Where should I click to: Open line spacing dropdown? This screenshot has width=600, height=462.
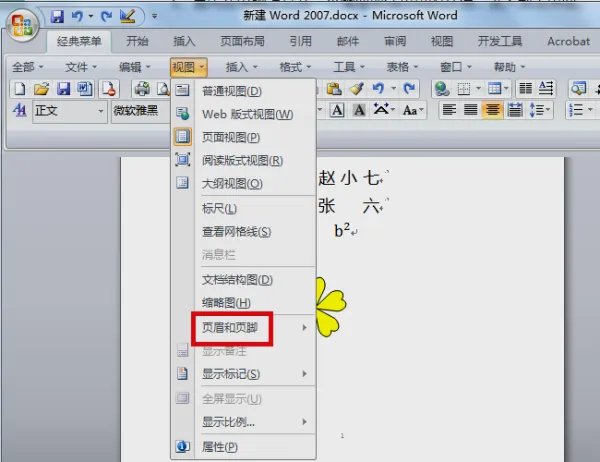[x=540, y=110]
